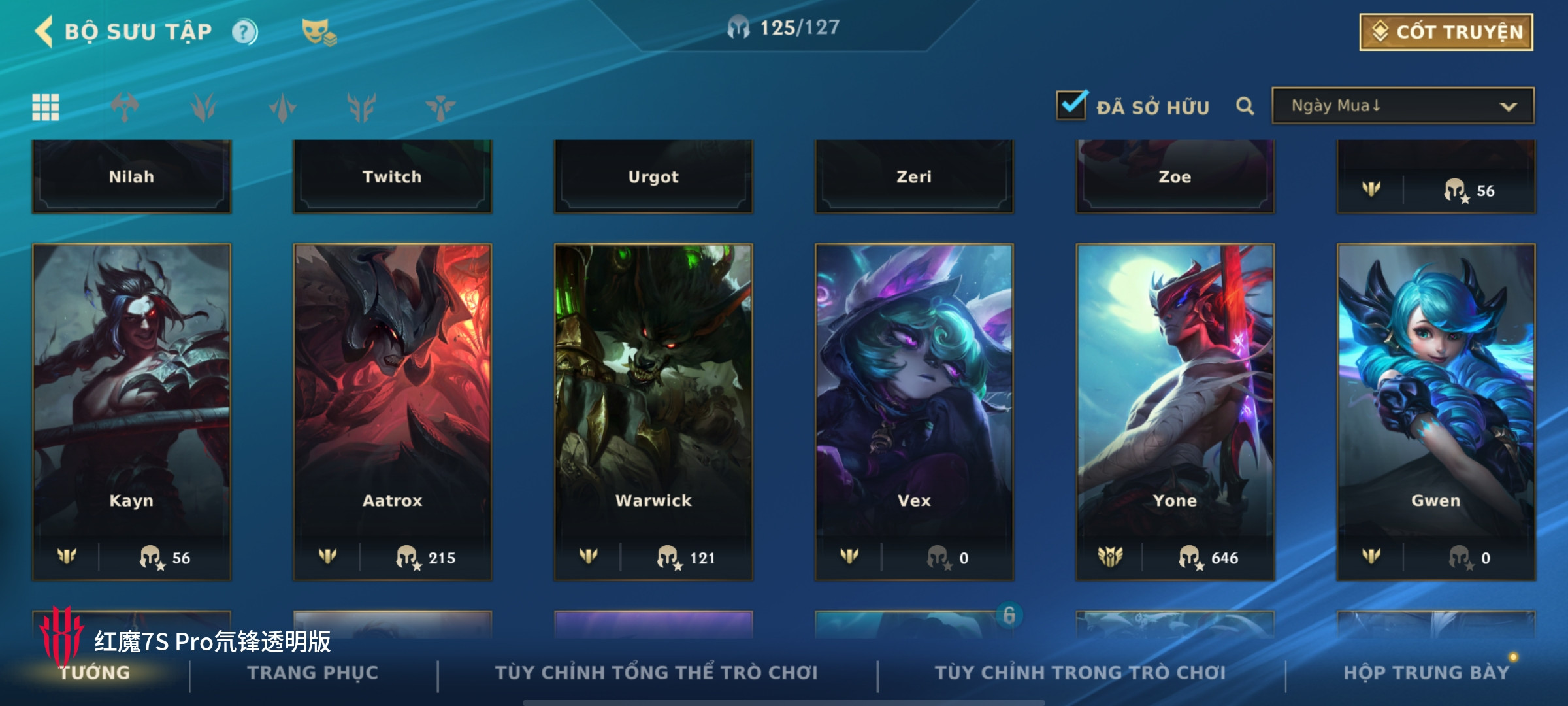This screenshot has height=706, width=1568.
Task: Switch to the Trang Phục tab
Action: 313,673
